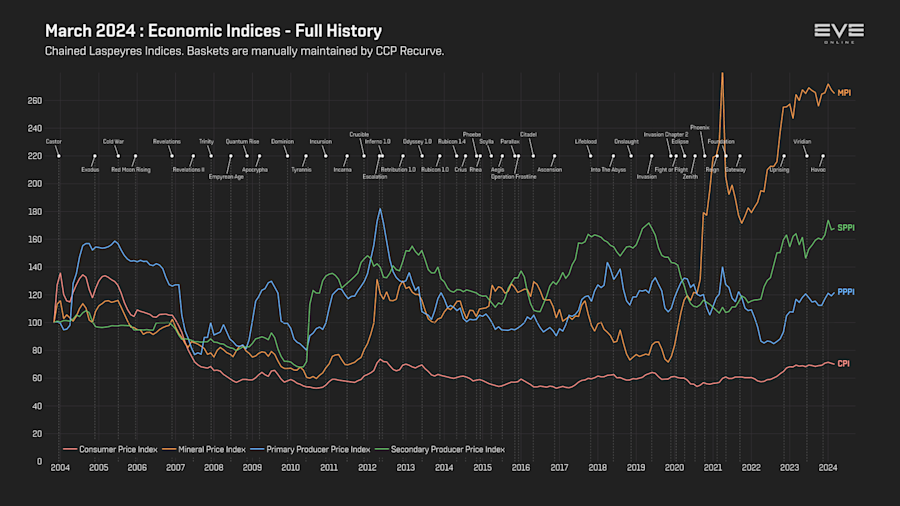Select the Havoc marker label
The width and height of the screenshot is (900, 506).
818,170
